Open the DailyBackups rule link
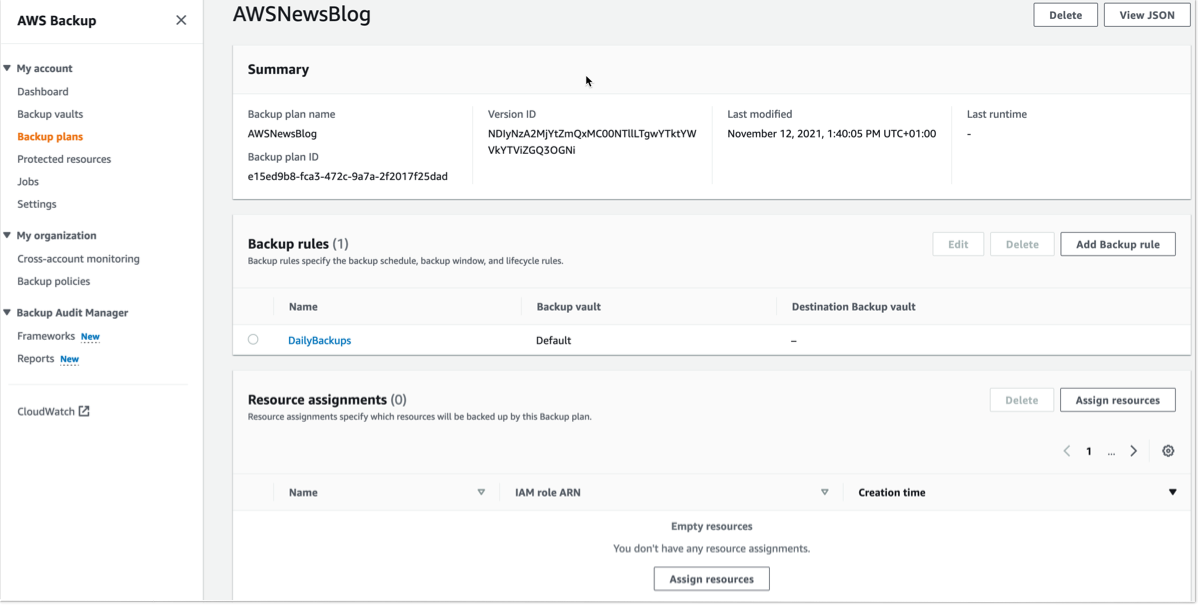This screenshot has height=606, width=1198. tap(319, 339)
